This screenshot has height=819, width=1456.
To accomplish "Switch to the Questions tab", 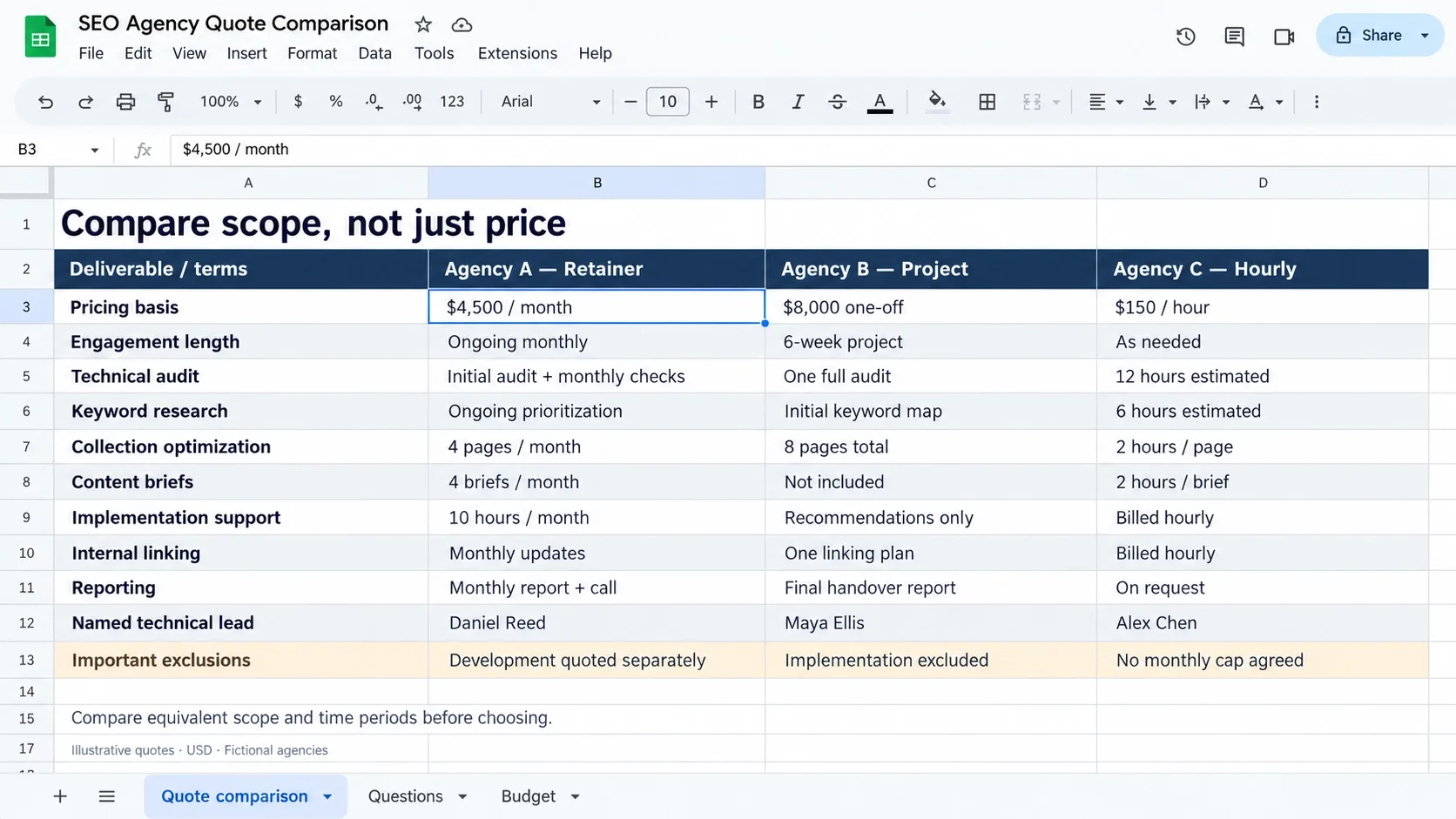I will [405, 796].
